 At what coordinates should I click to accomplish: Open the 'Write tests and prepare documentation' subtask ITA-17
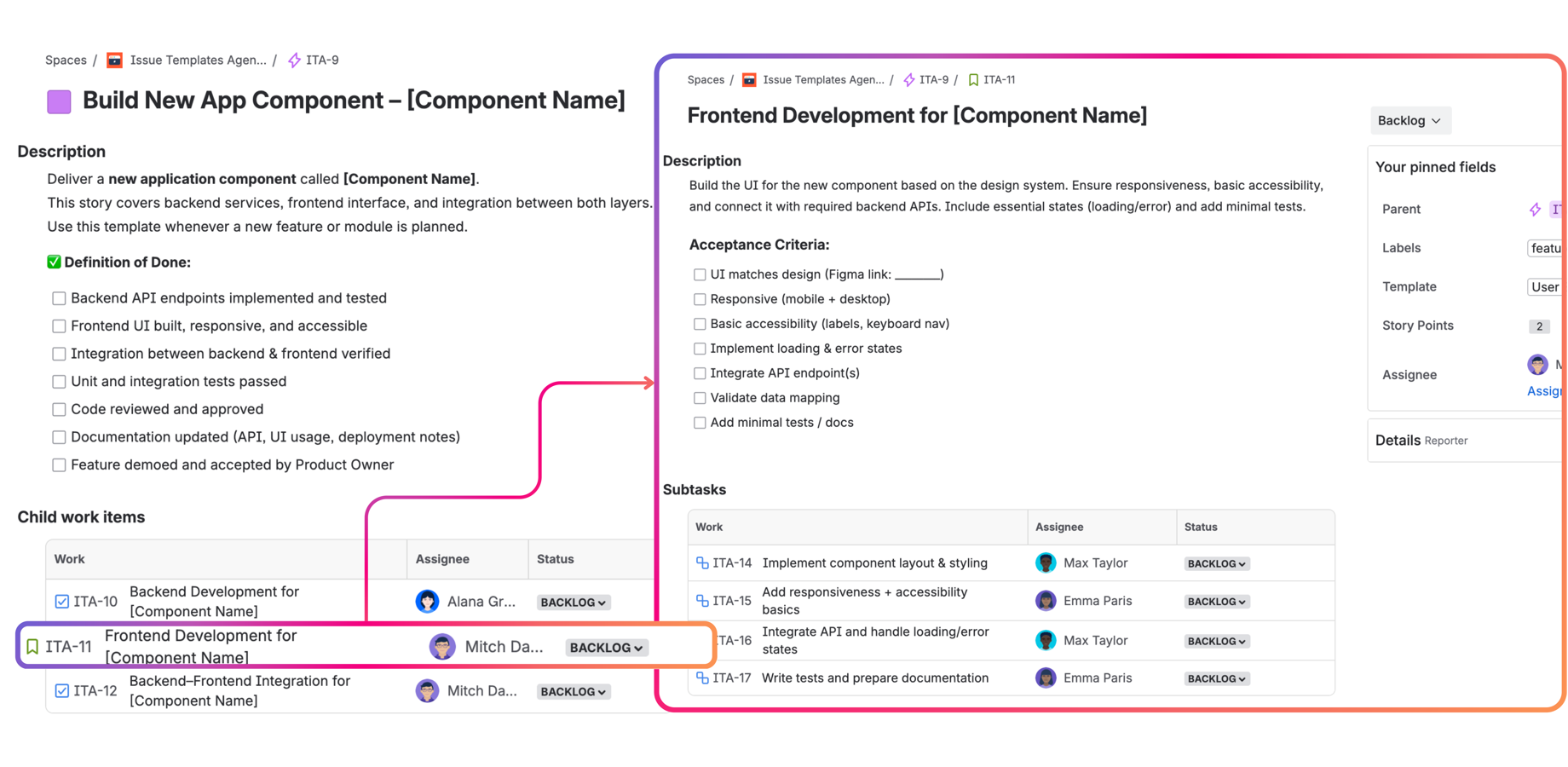pos(875,678)
